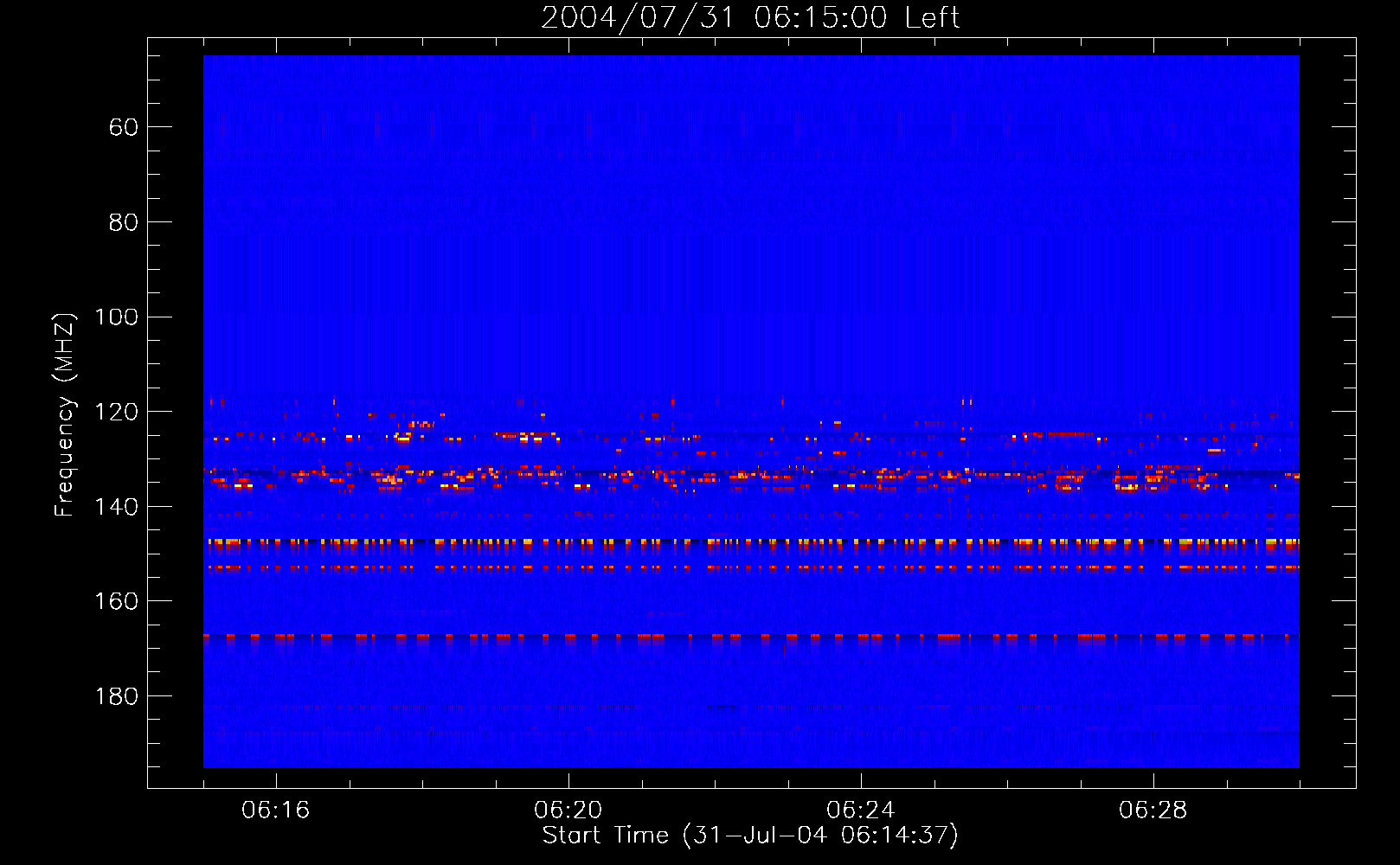Click the 60 MHz frequency tick label

(x=123, y=127)
